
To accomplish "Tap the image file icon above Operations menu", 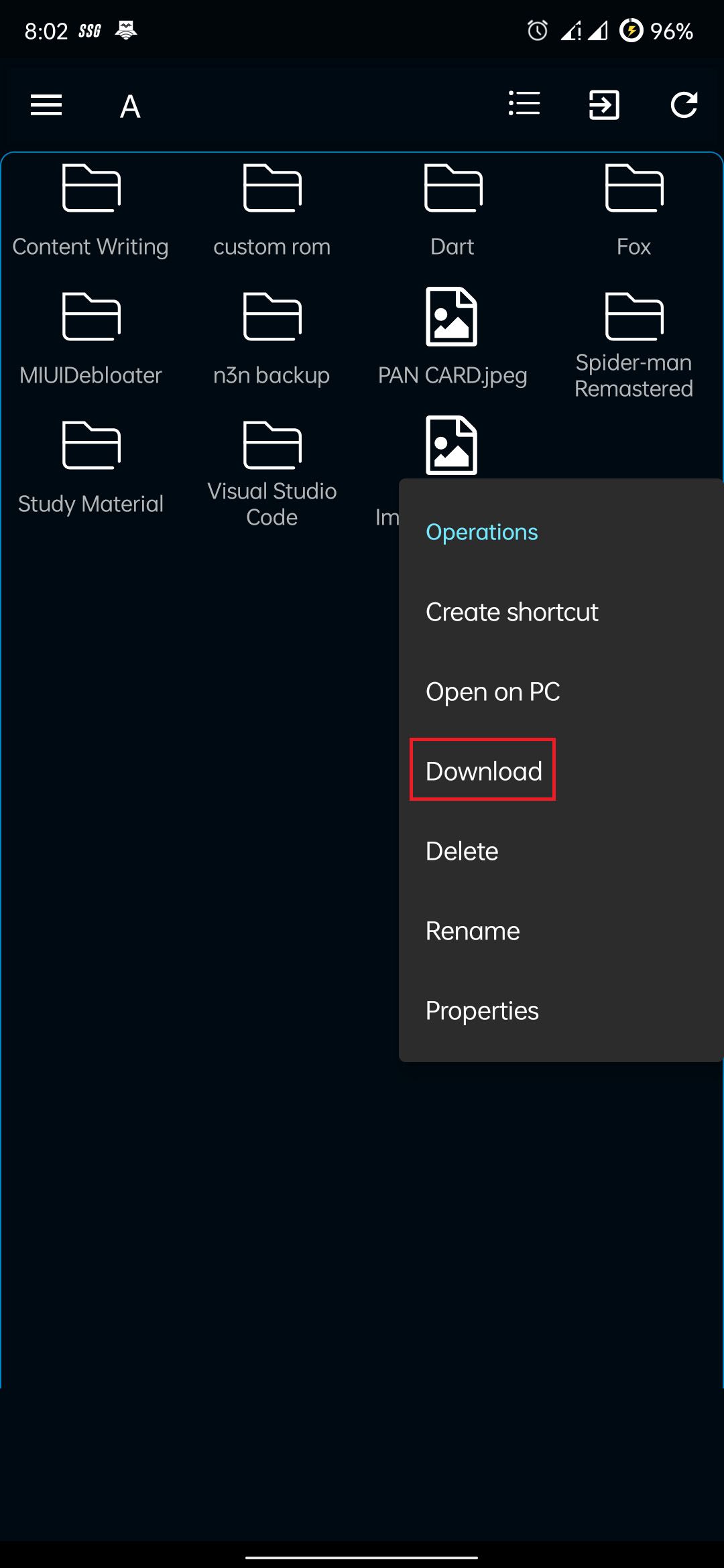I will tap(452, 445).
